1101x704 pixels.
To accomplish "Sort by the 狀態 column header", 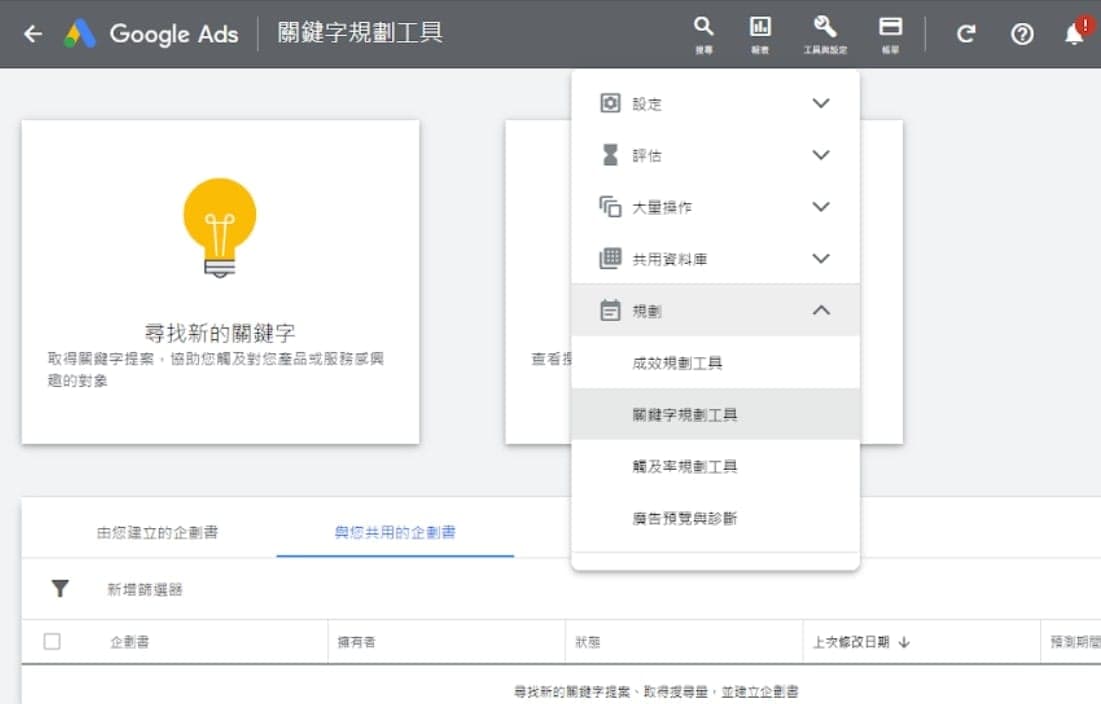I will [588, 642].
